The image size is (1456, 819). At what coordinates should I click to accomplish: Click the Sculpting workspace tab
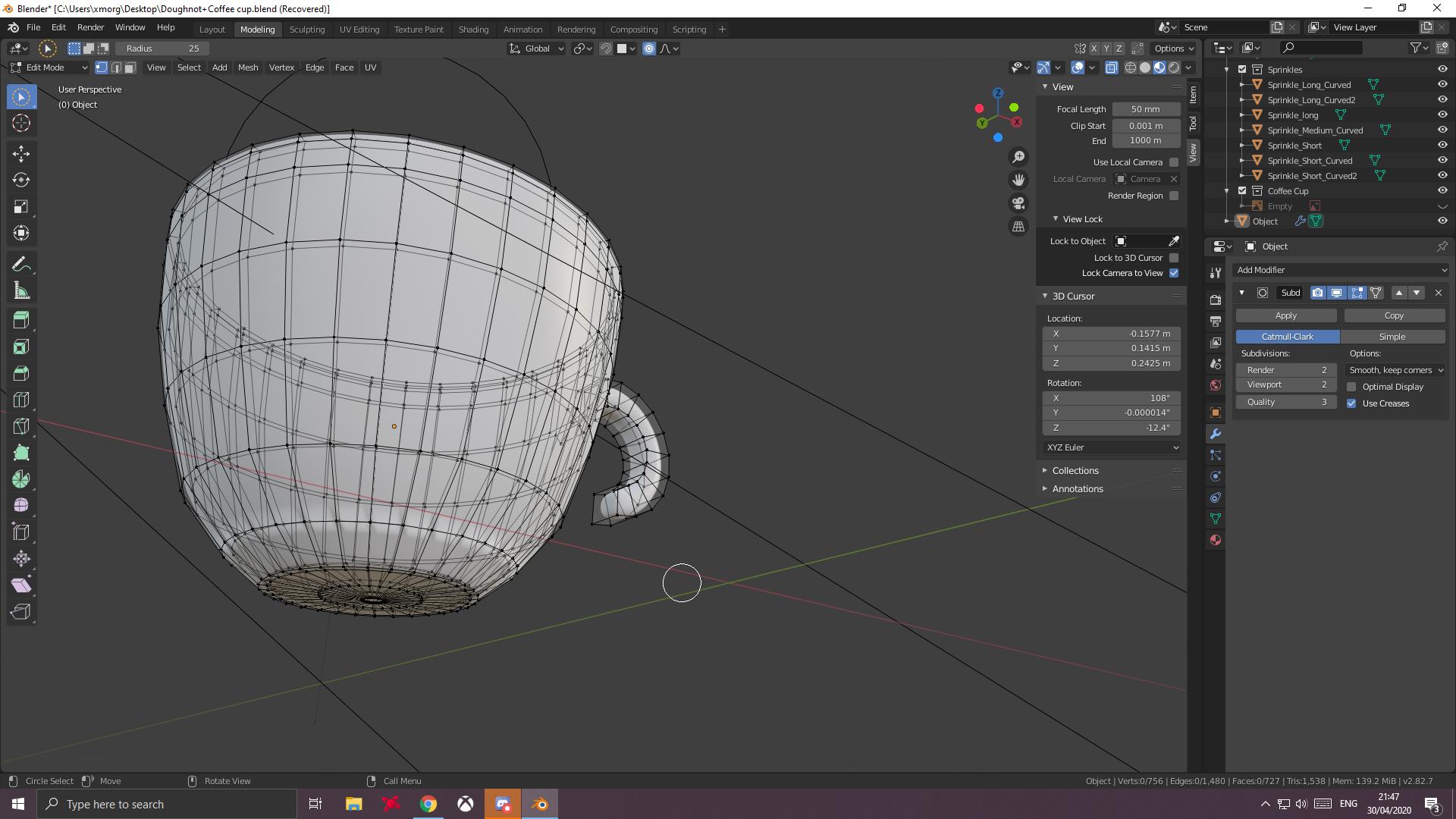coord(307,28)
